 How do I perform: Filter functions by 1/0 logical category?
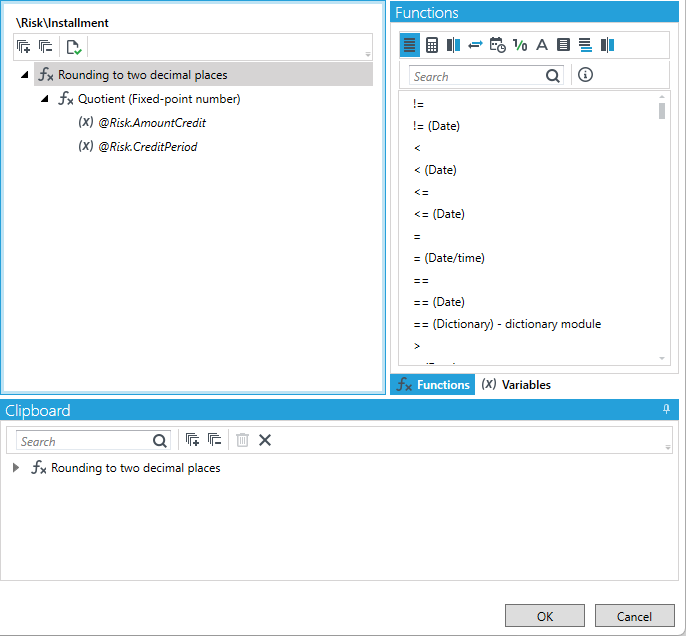520,45
